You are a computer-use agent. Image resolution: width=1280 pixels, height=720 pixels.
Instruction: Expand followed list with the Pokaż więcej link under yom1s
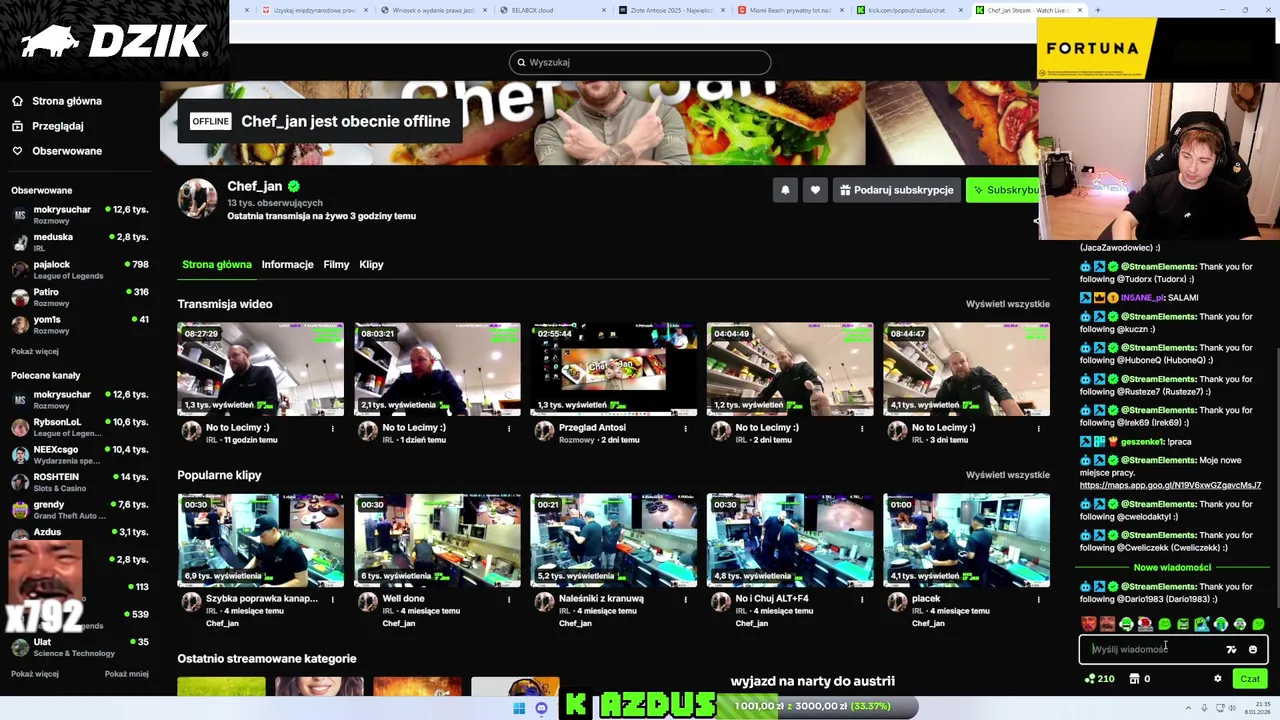point(35,352)
